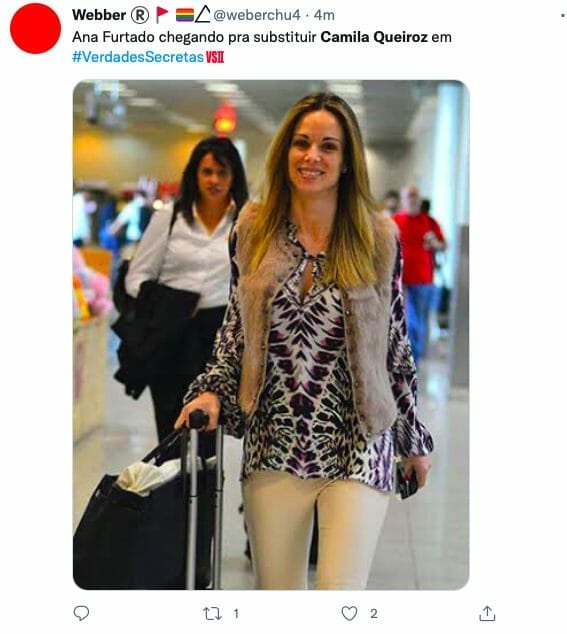
Task: Visit the @weberchu4 handle
Action: tap(257, 15)
